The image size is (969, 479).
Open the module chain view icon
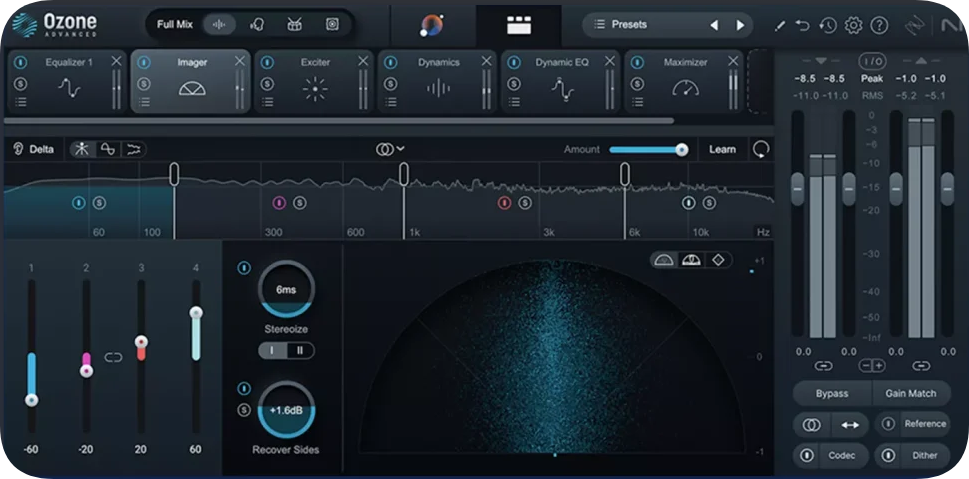click(x=518, y=25)
